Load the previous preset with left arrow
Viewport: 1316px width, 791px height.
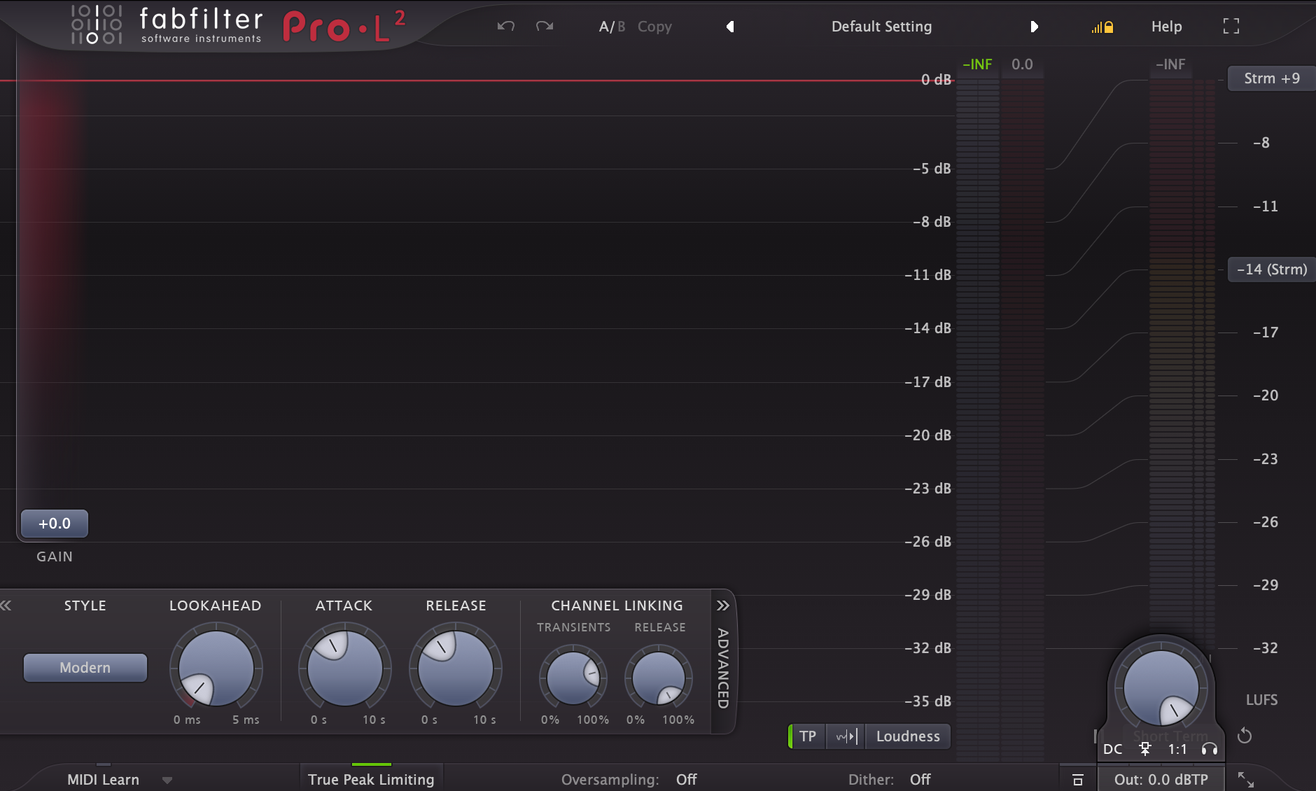point(730,27)
